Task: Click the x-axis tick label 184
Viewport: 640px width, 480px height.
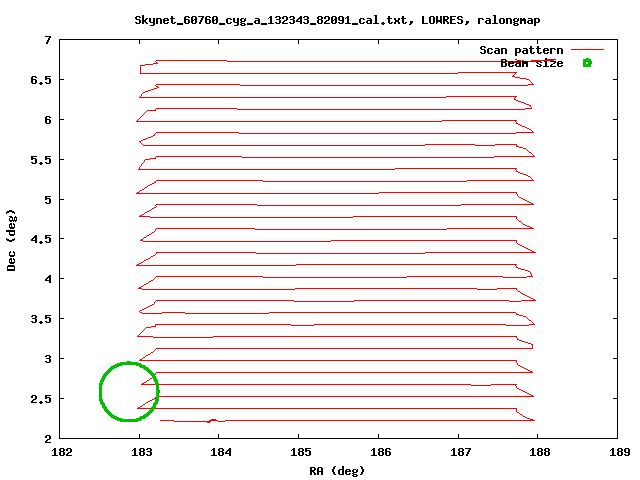Action: pyautogui.click(x=221, y=452)
